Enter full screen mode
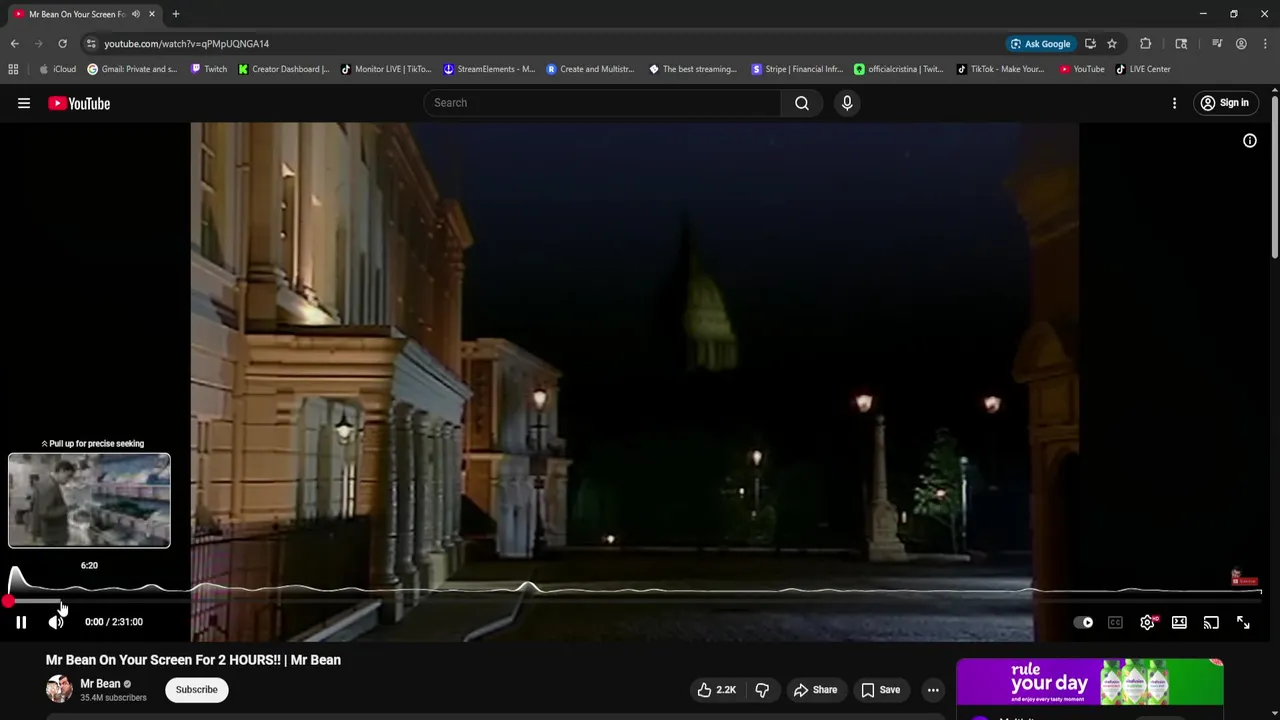Image resolution: width=1280 pixels, height=720 pixels. [1243, 622]
